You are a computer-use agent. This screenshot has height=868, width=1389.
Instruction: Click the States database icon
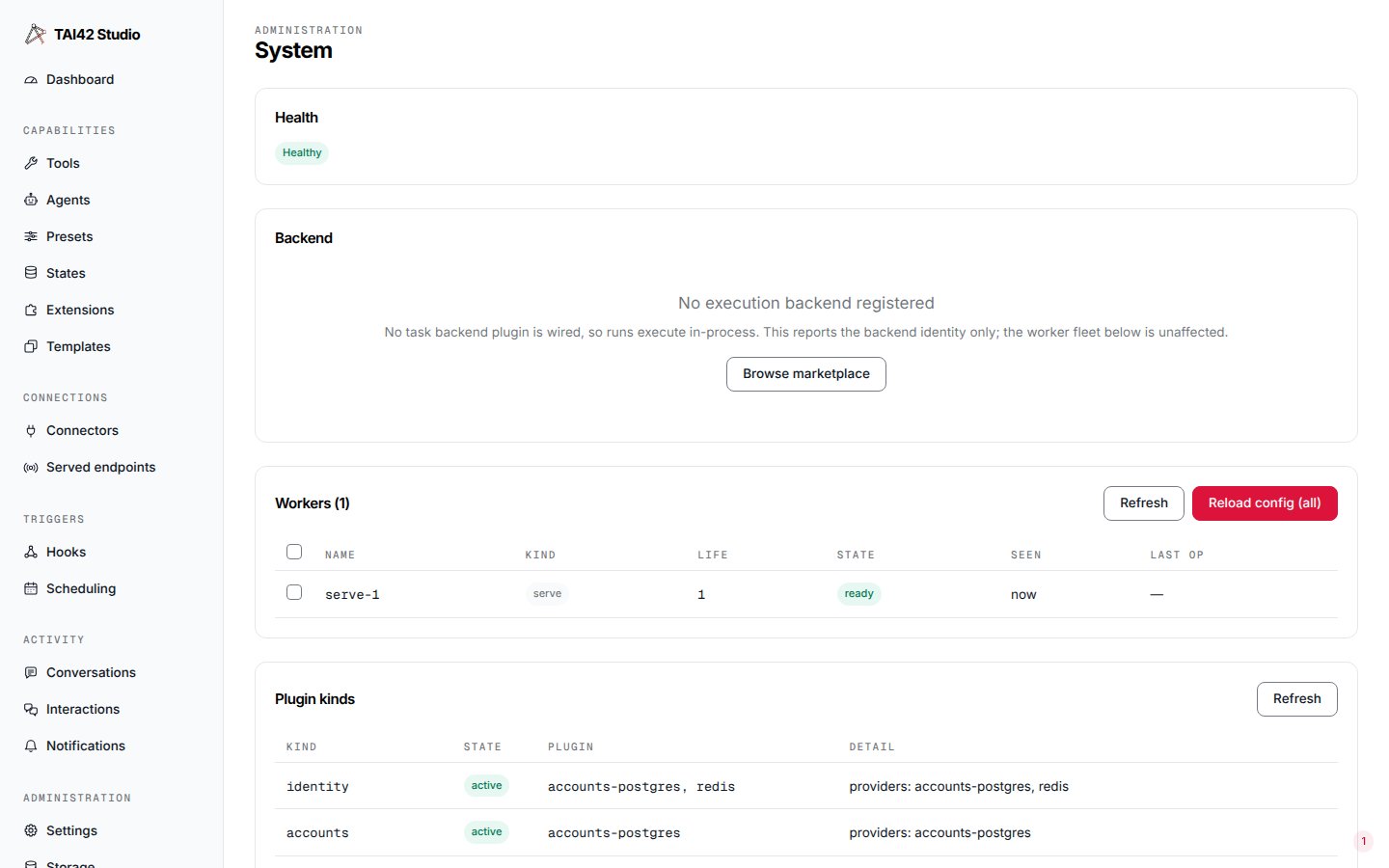click(31, 274)
